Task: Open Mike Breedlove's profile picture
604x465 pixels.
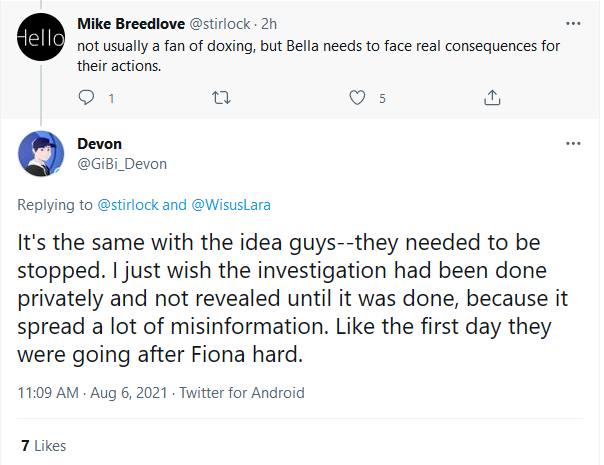Action: pyautogui.click(x=41, y=37)
